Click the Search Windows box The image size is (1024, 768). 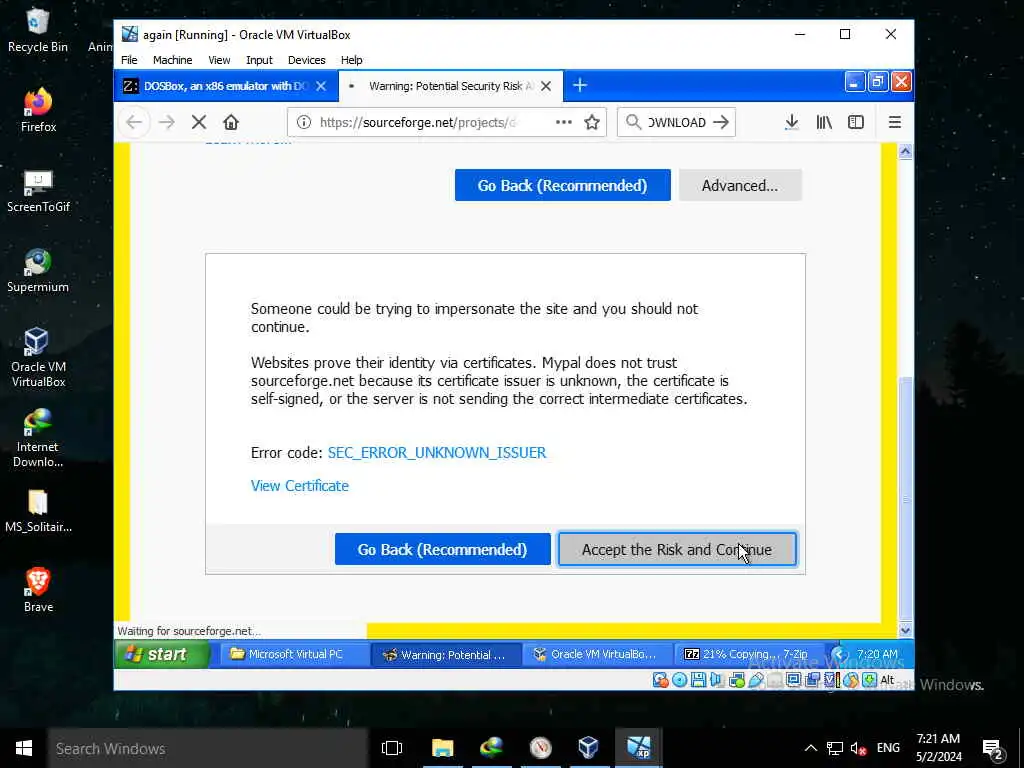pos(208,748)
